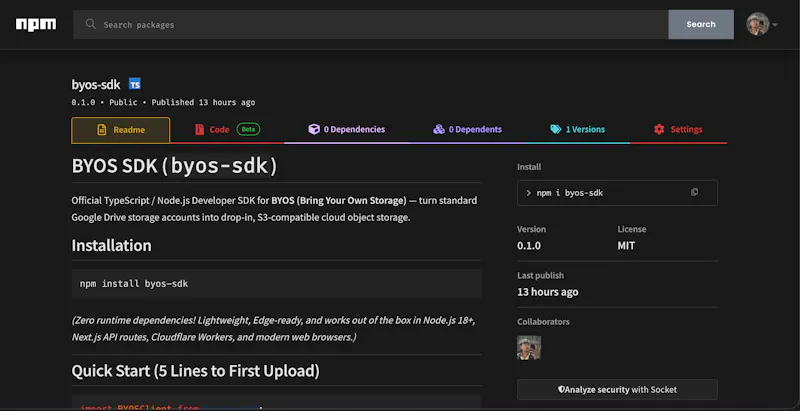Click the Search button
800x411 pixels.
click(x=701, y=24)
